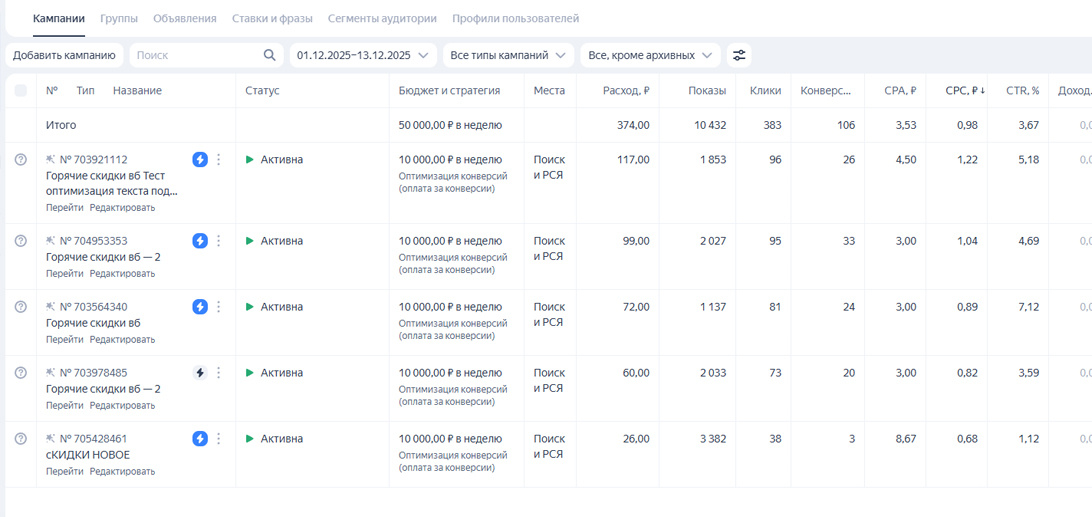Focus the Поиск search field
The width and height of the screenshot is (1092, 517).
[x=195, y=55]
